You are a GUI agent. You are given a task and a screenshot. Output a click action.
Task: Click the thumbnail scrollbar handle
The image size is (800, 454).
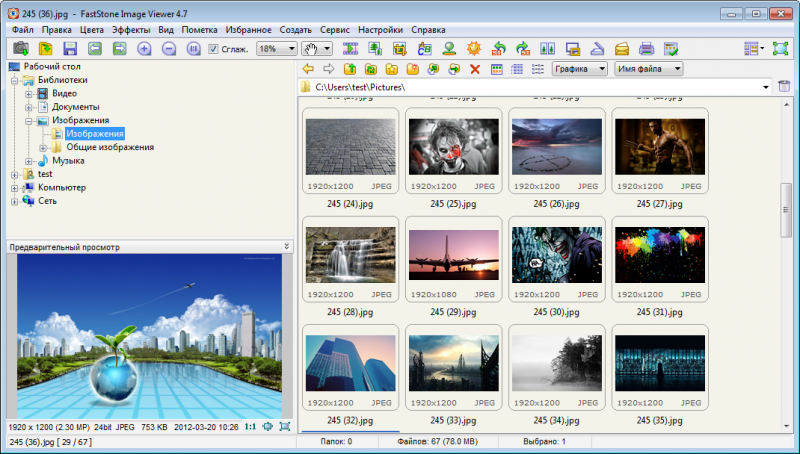pyautogui.click(x=786, y=210)
